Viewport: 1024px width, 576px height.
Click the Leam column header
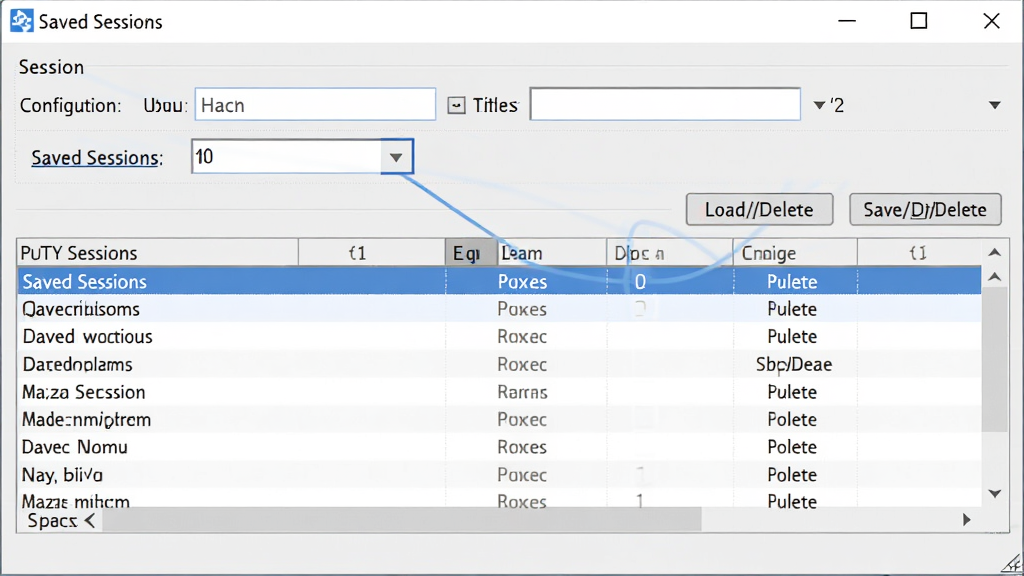[552, 253]
